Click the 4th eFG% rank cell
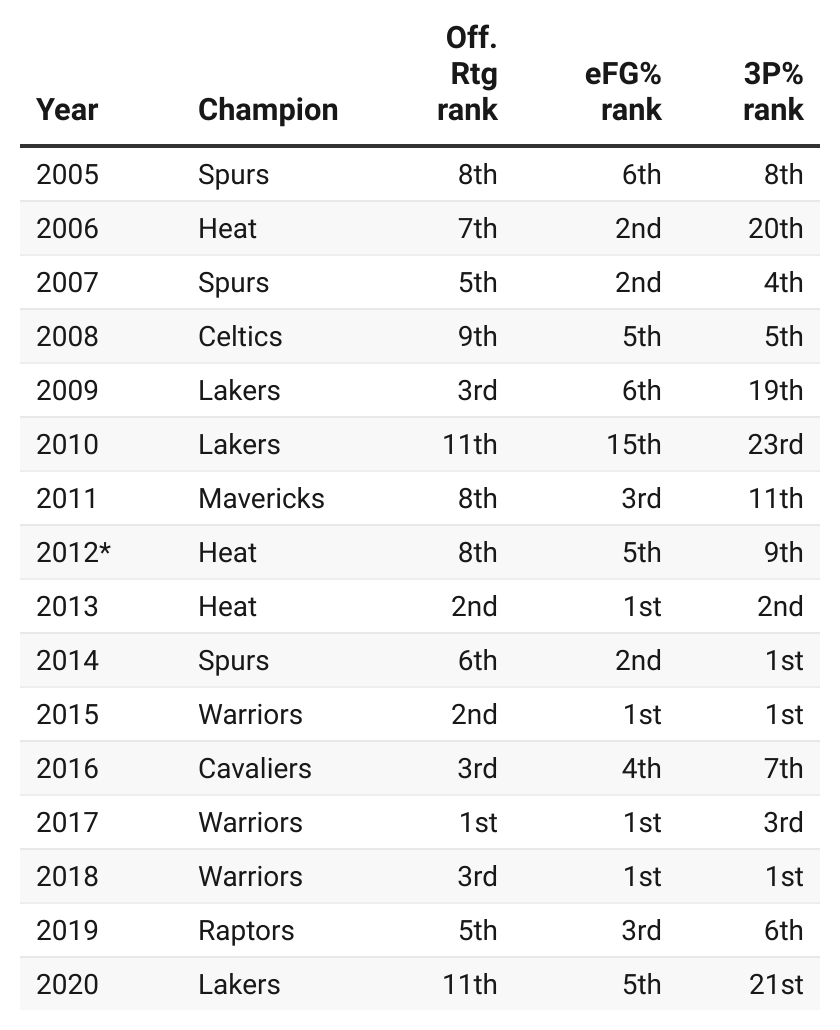Screen dimensions: 840x1030 [x=641, y=768]
